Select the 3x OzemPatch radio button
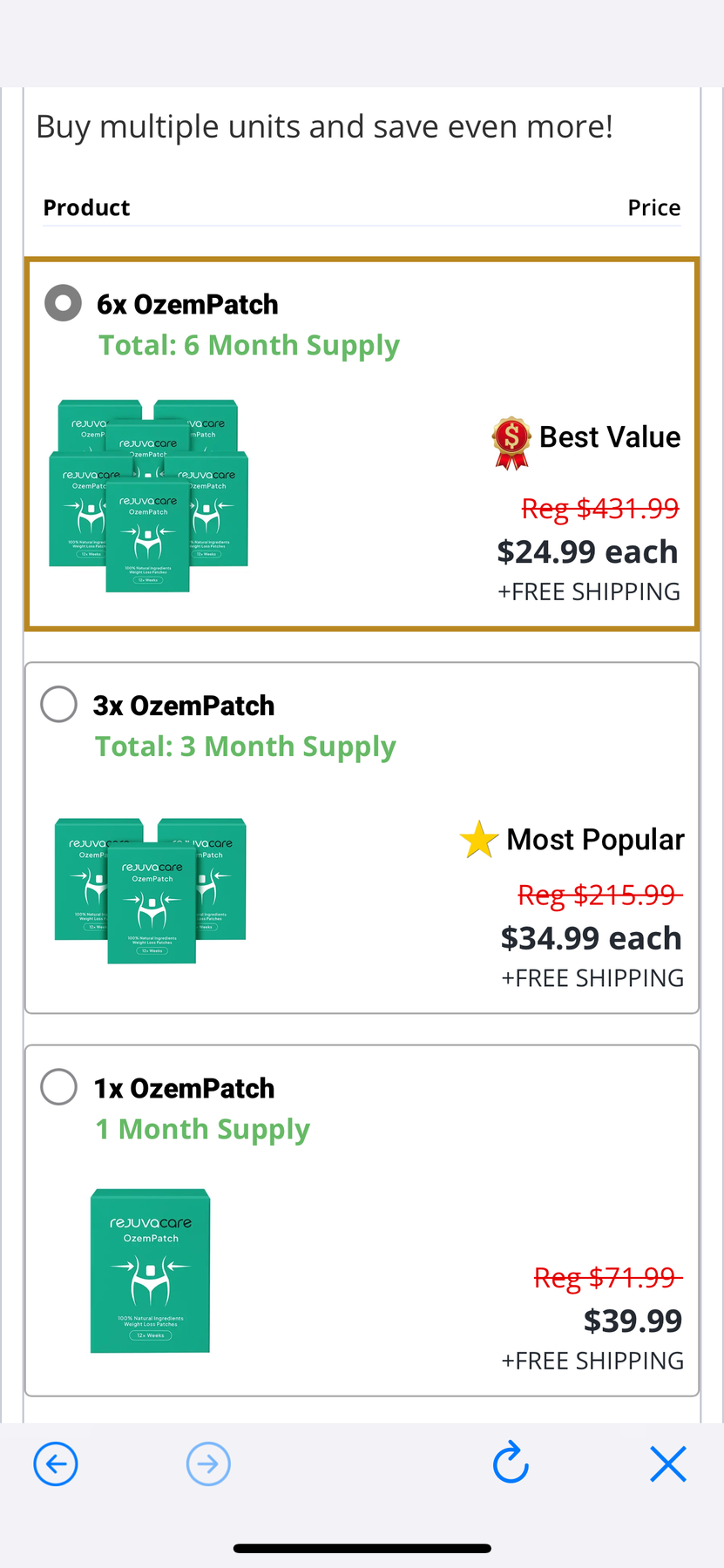This screenshot has height=1568, width=724. pos(58,704)
